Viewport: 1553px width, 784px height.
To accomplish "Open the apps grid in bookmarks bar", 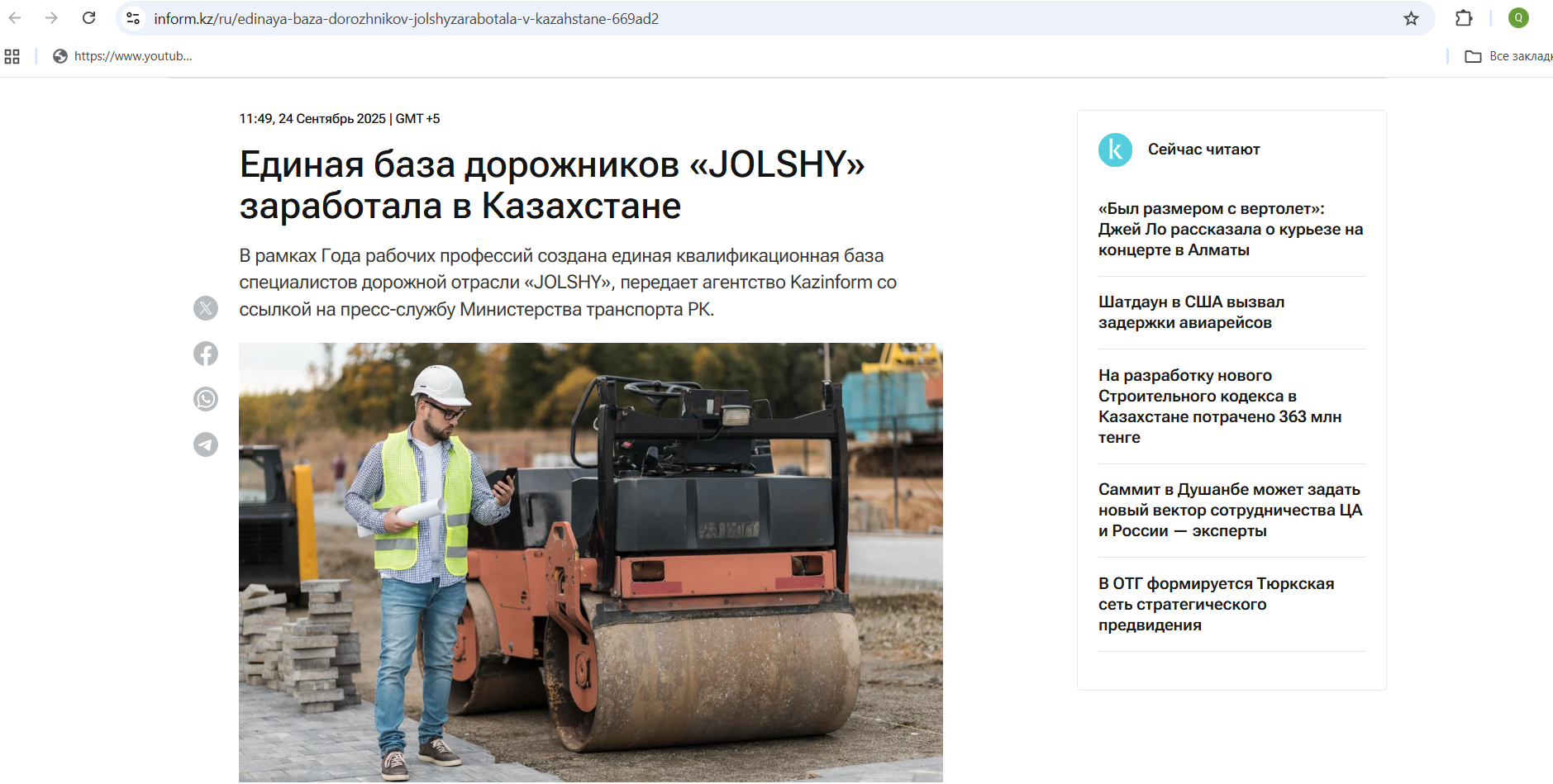I will click(12, 56).
